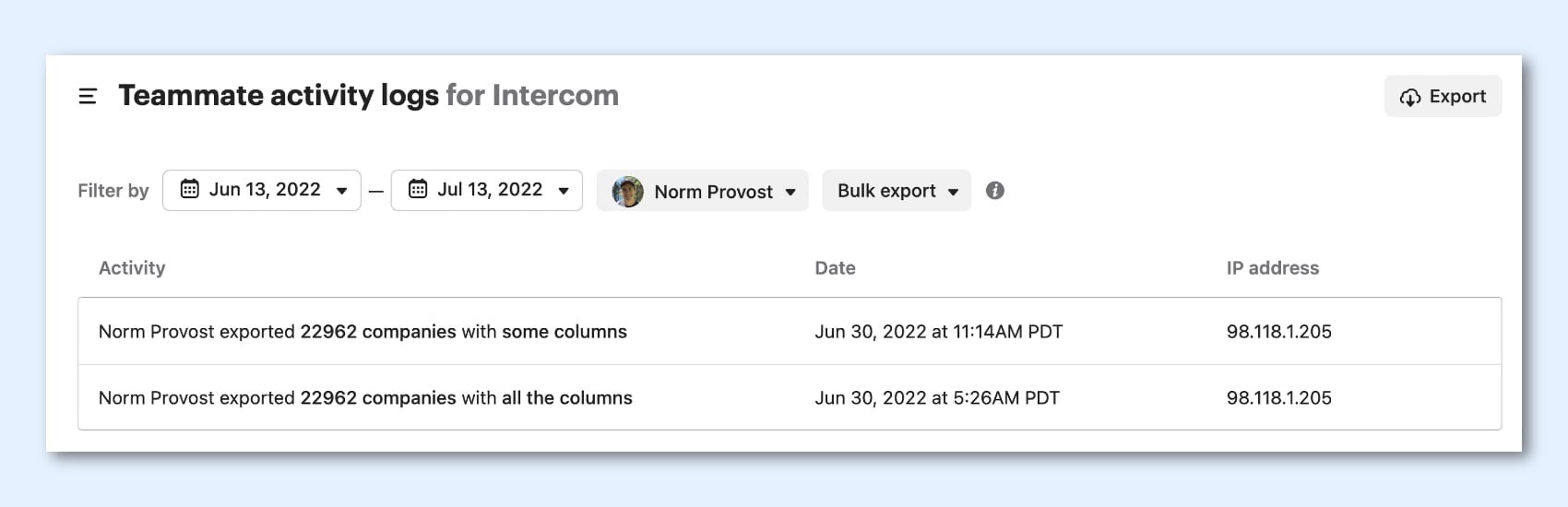Open the 'all the columns' export log row
1568x507 pixels.
pyautogui.click(x=365, y=398)
